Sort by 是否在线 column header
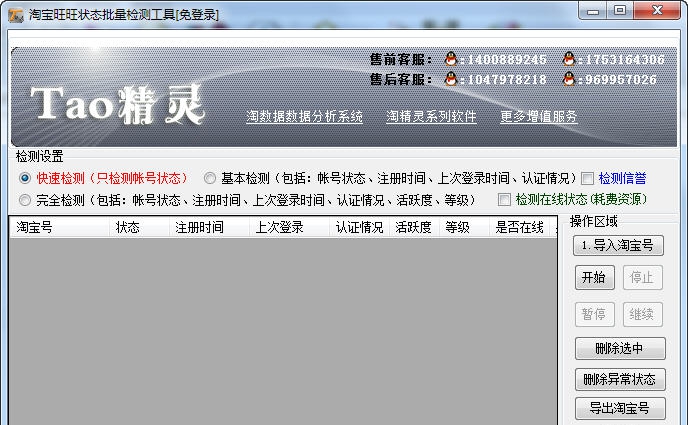Screen dimensions: 688x425 tap(520, 227)
